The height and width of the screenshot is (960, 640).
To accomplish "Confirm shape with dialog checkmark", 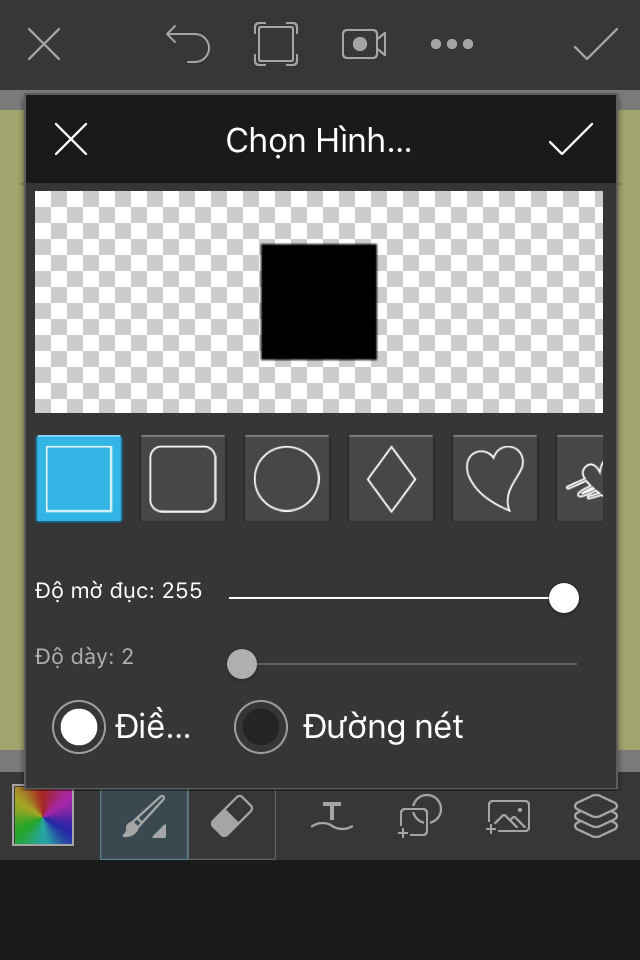I will pyautogui.click(x=571, y=139).
